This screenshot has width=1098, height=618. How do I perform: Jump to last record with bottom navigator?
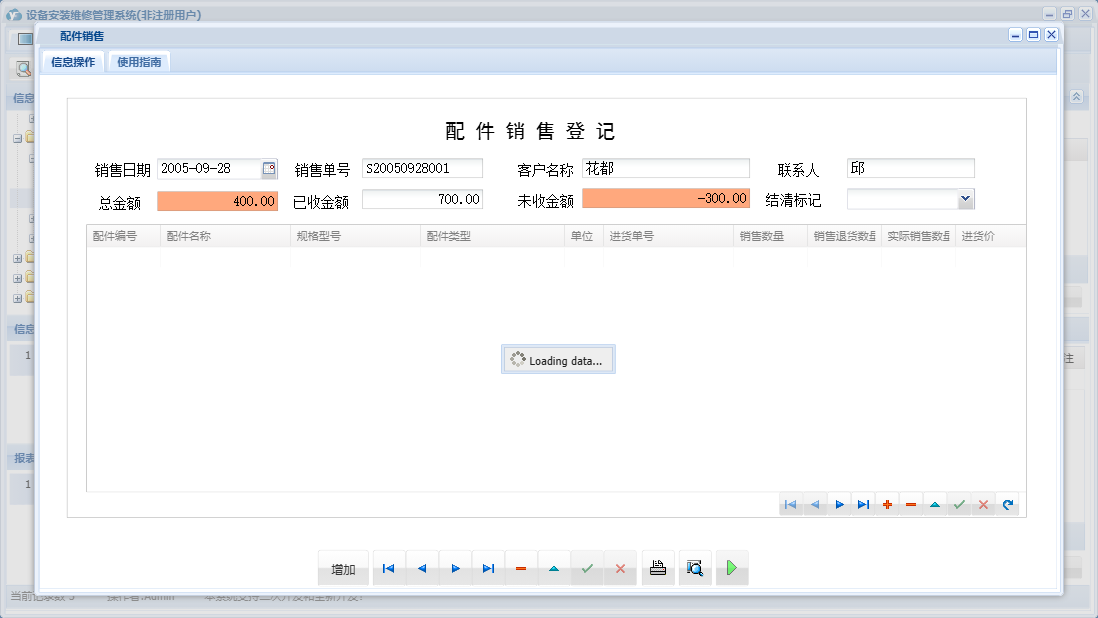[488, 567]
